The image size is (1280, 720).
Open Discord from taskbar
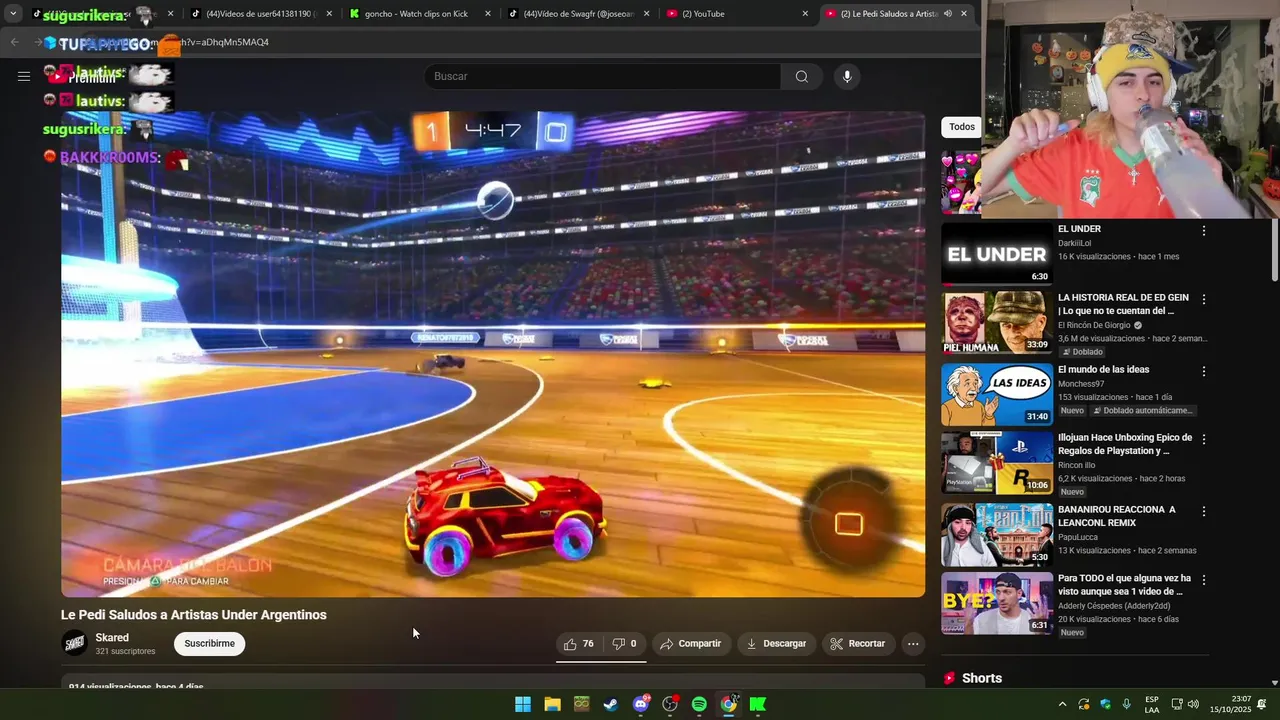[x=641, y=704]
